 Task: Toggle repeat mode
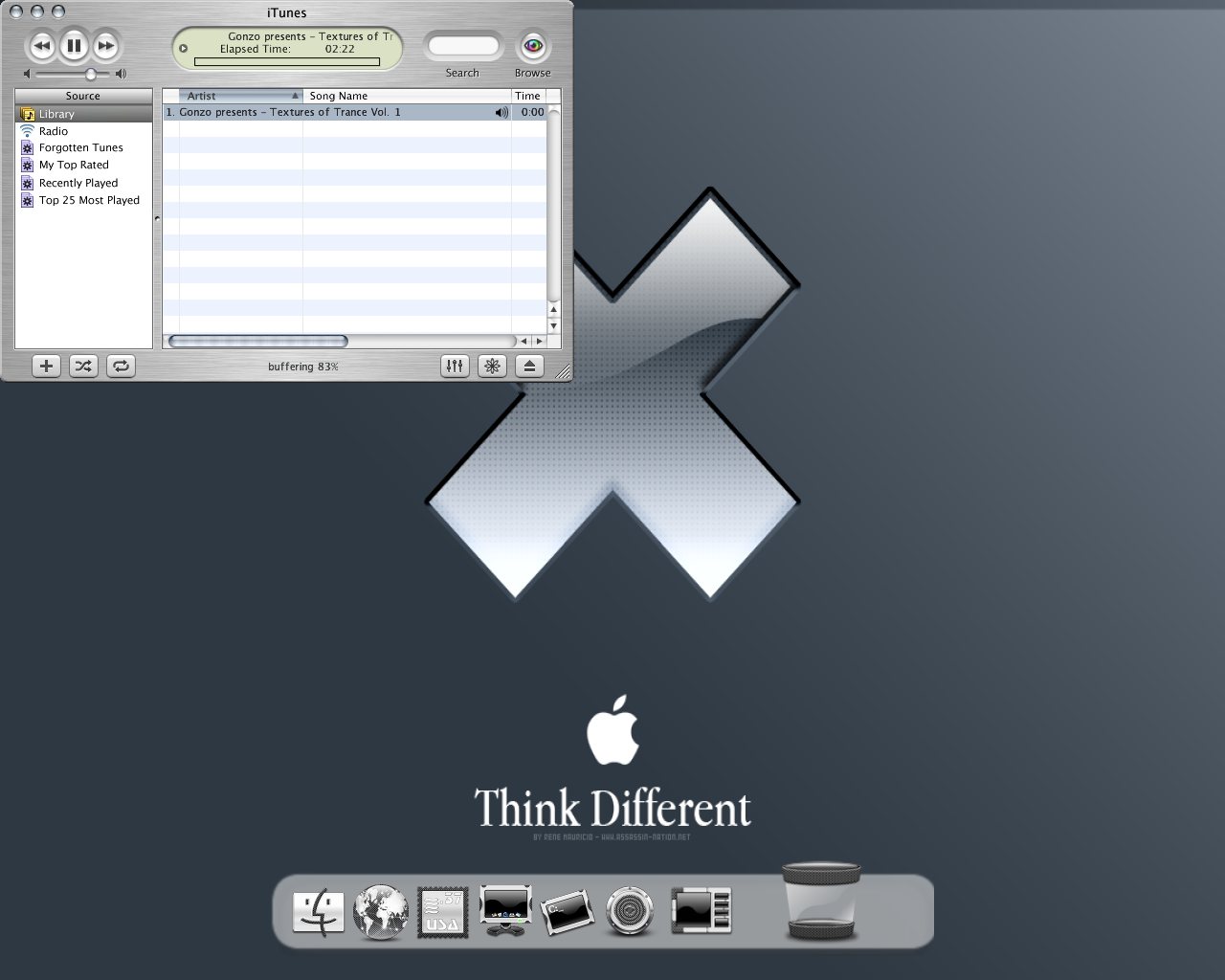[x=121, y=366]
